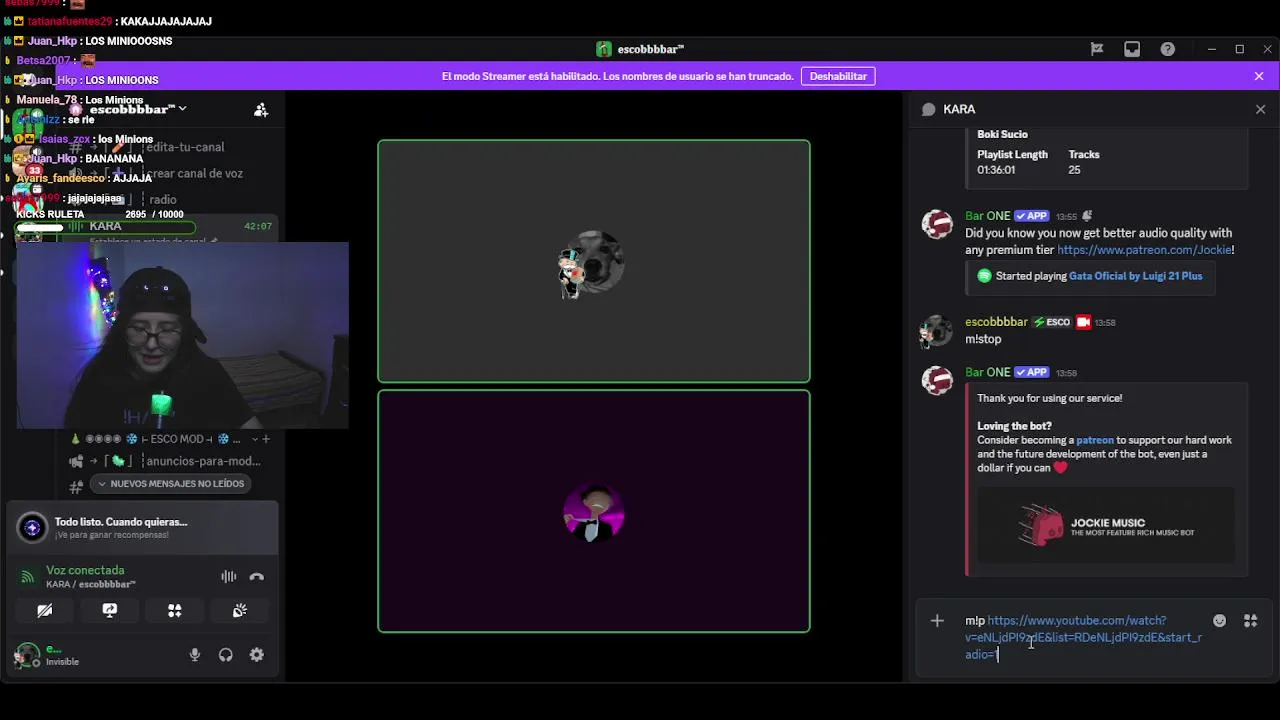The width and height of the screenshot is (1280, 720).
Task: Toggle noise suppression beside Voz conectada
Action: pyautogui.click(x=229, y=576)
